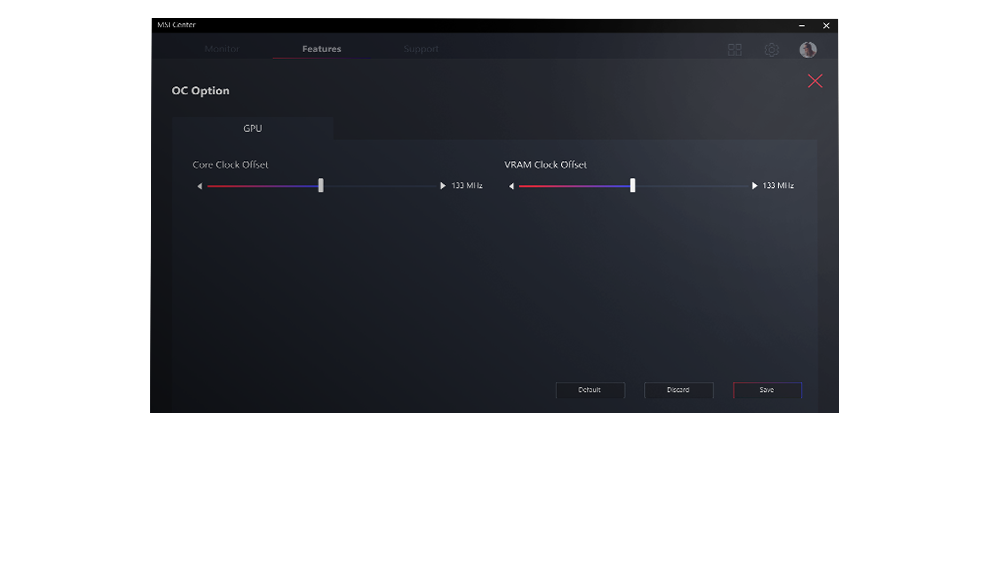Open MSI Center settings gear

(772, 50)
